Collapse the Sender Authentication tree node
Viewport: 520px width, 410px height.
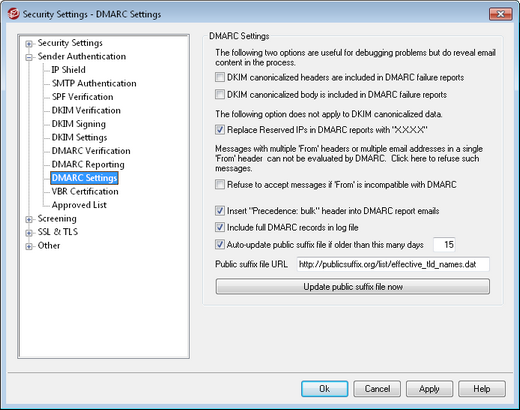[29, 57]
